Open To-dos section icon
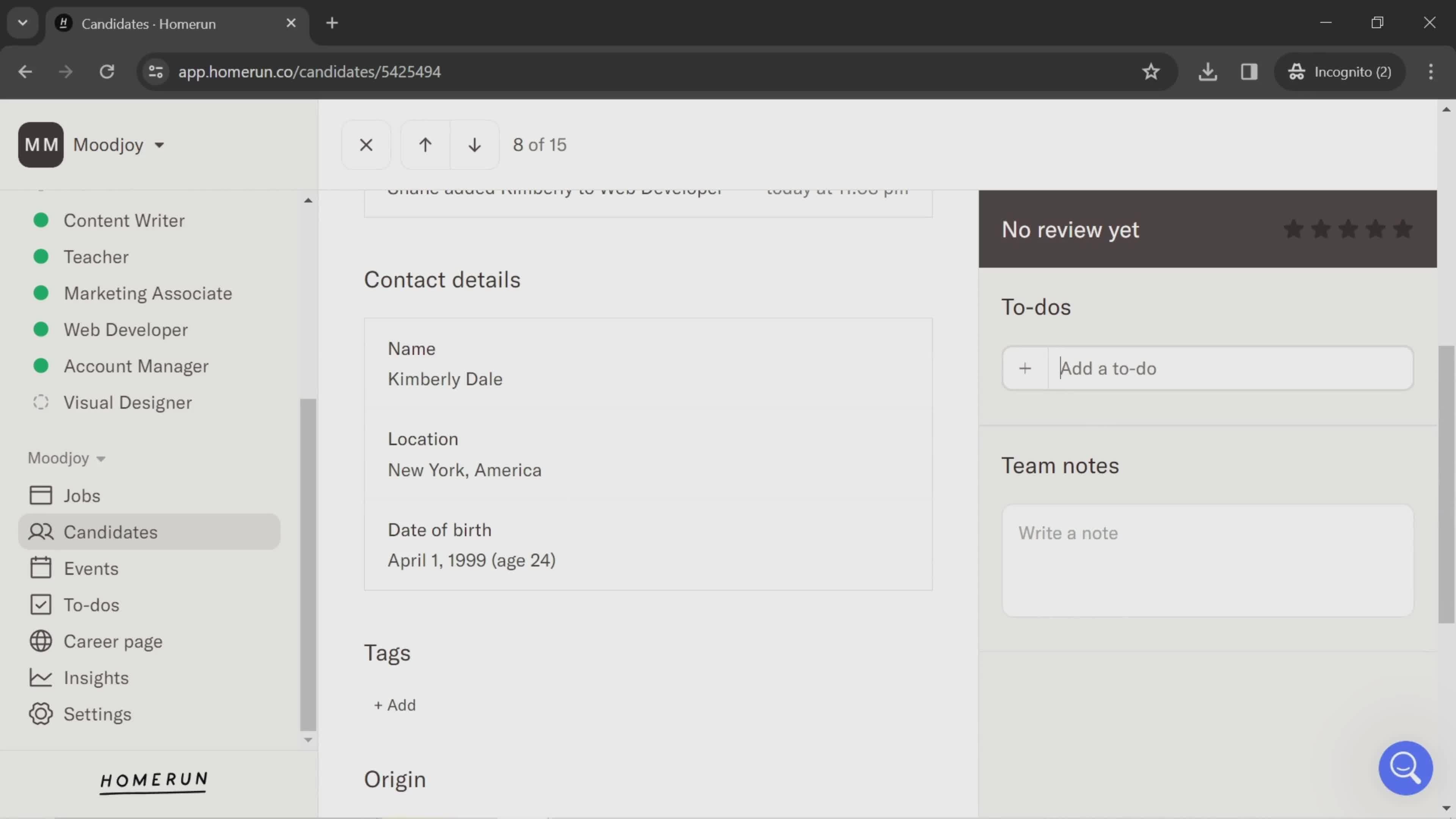 coord(40,604)
